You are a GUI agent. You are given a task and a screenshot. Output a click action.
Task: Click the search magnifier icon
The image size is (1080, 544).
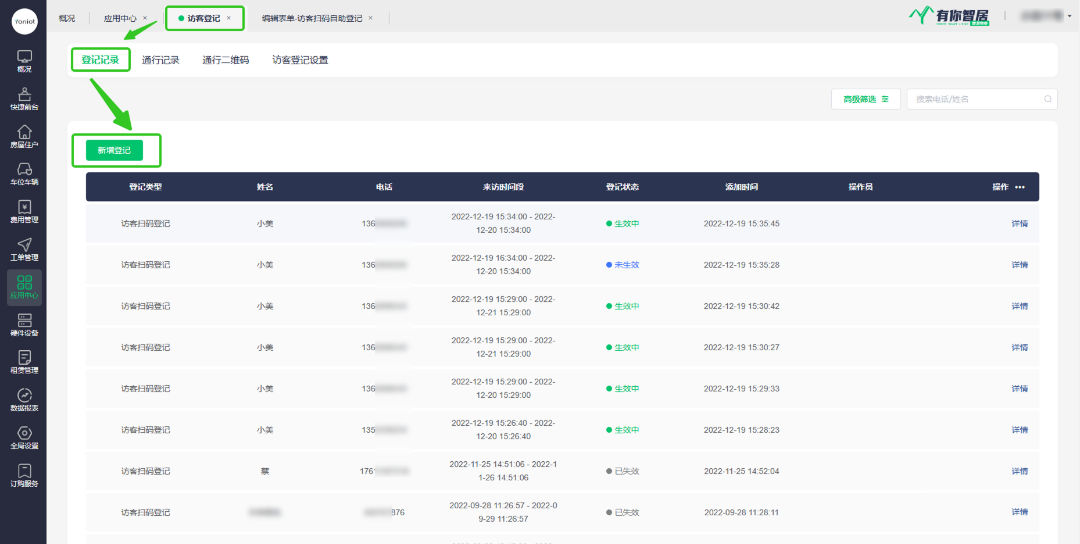[x=1047, y=99]
